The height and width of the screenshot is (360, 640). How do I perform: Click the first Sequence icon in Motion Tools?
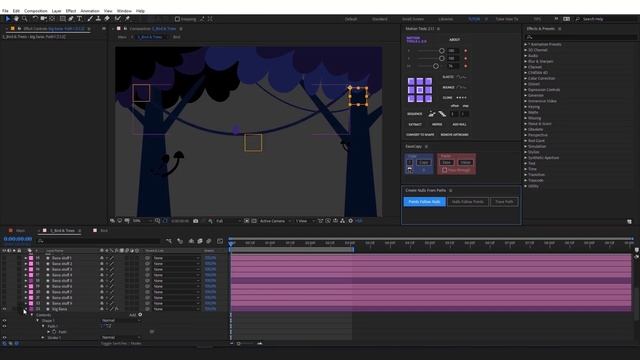point(432,114)
